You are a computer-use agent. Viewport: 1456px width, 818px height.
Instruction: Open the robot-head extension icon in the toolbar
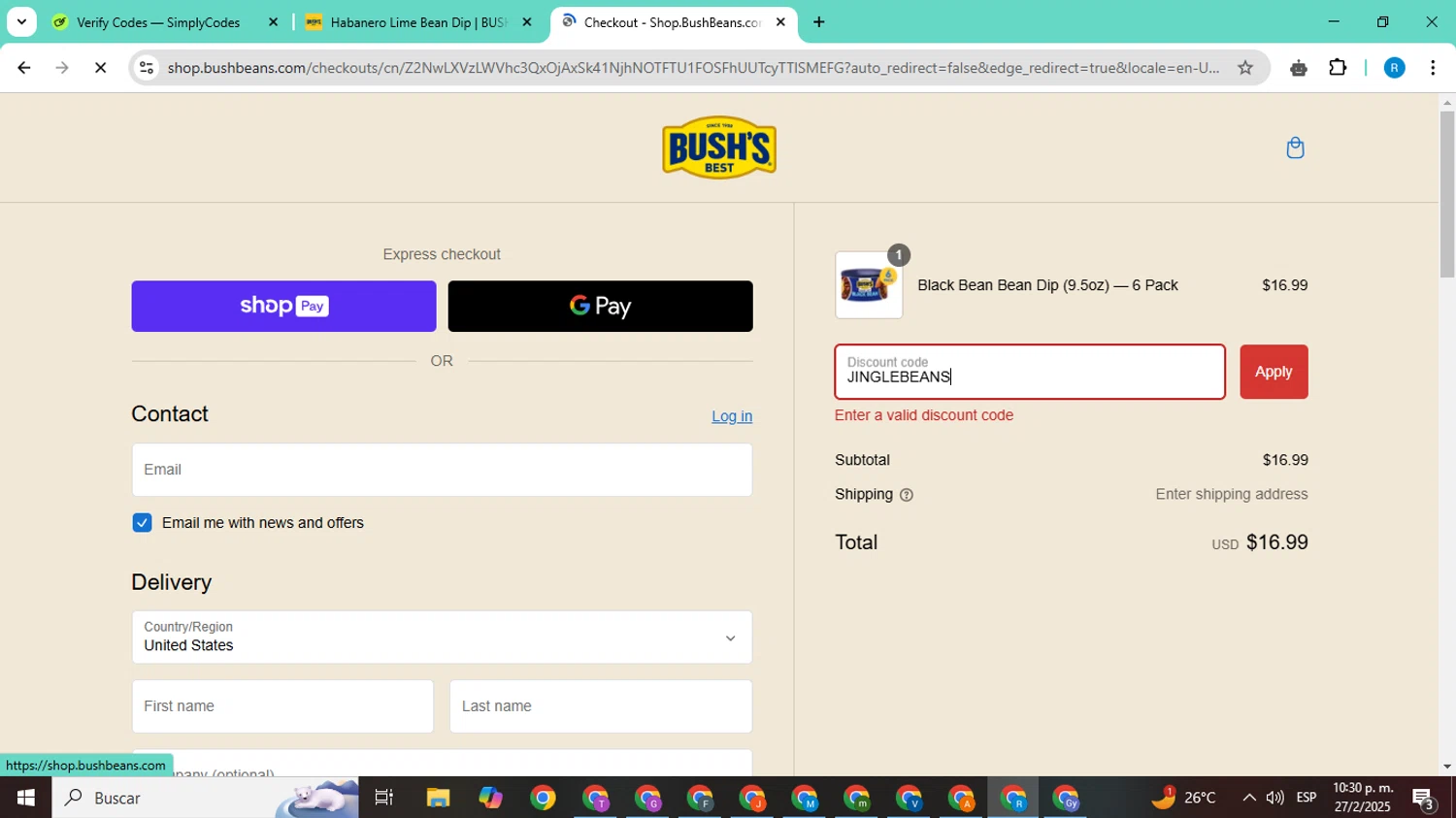pos(1299,68)
